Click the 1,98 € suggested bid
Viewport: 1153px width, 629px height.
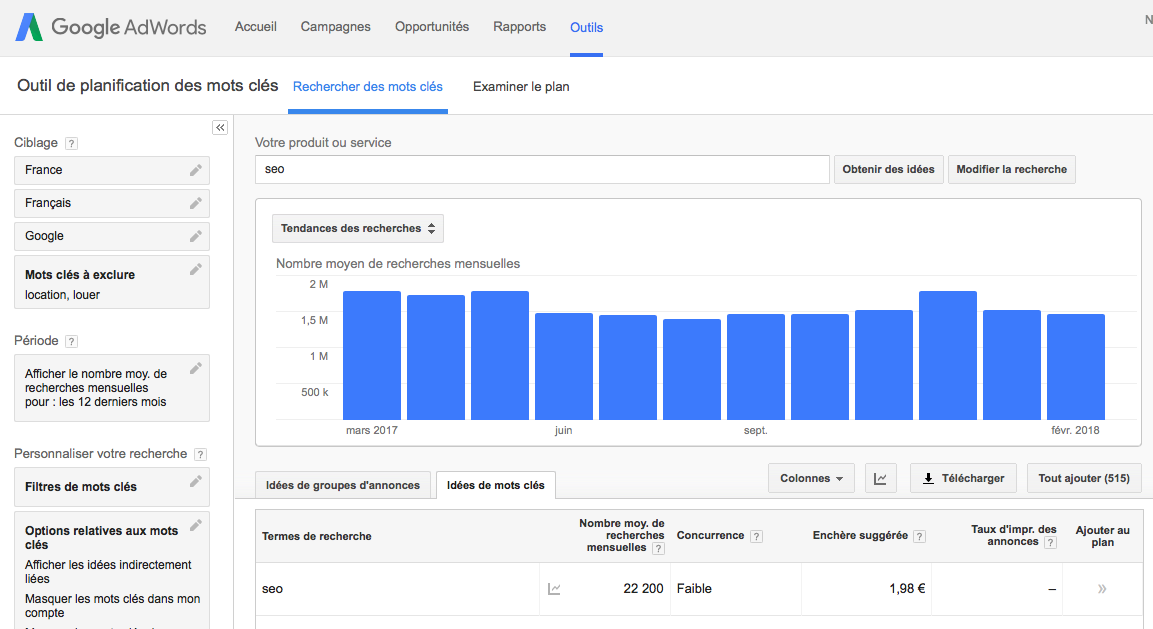pos(907,589)
